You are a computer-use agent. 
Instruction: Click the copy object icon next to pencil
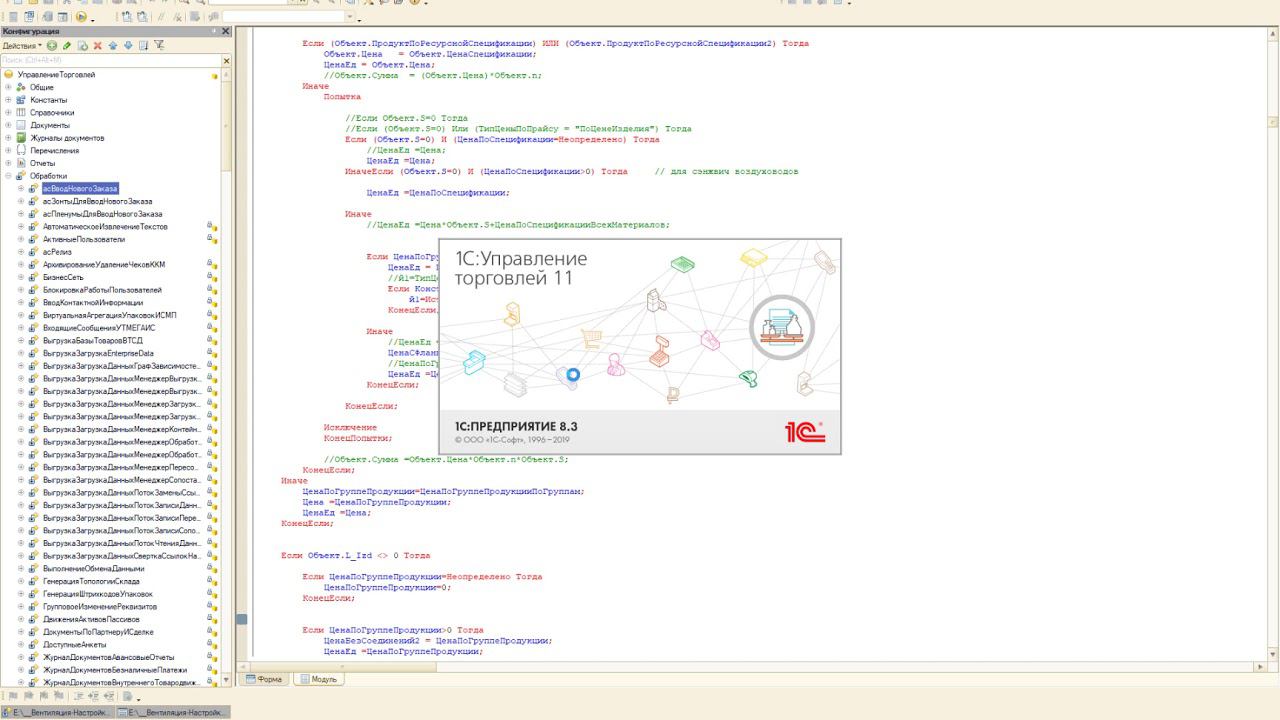pos(82,46)
